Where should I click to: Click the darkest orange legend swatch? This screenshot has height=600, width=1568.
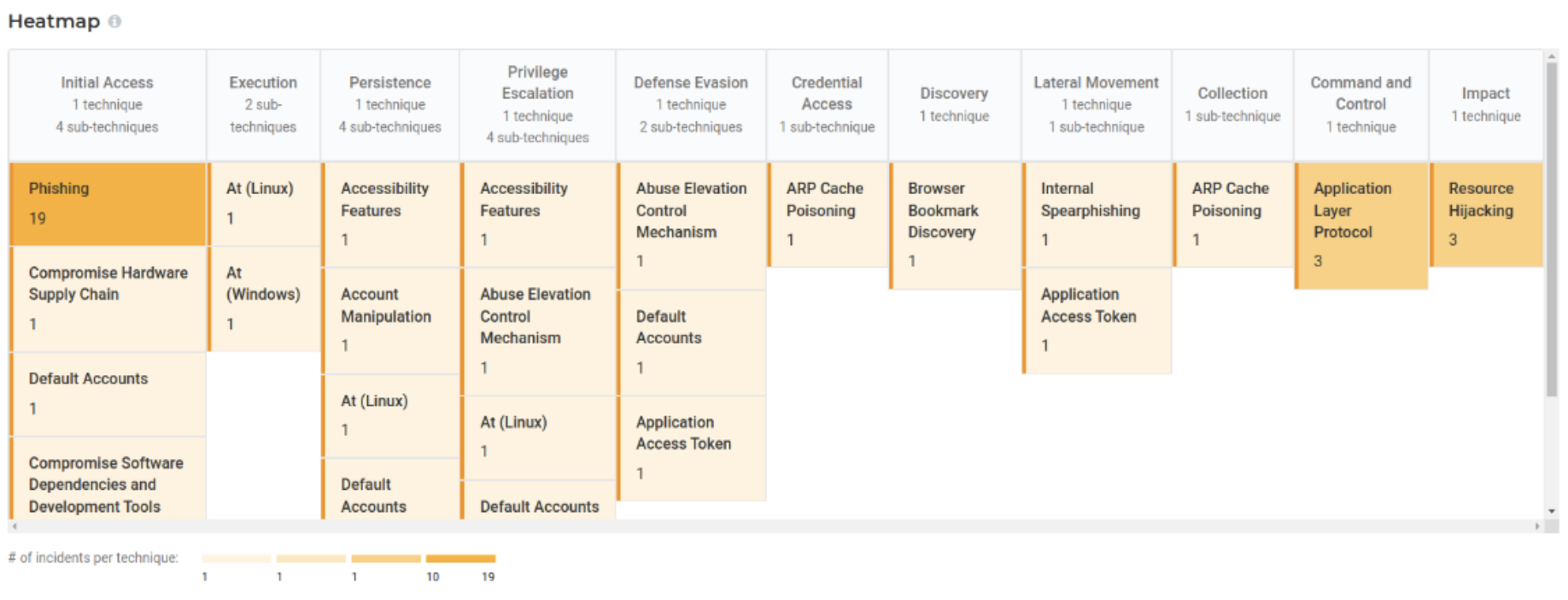click(x=460, y=559)
